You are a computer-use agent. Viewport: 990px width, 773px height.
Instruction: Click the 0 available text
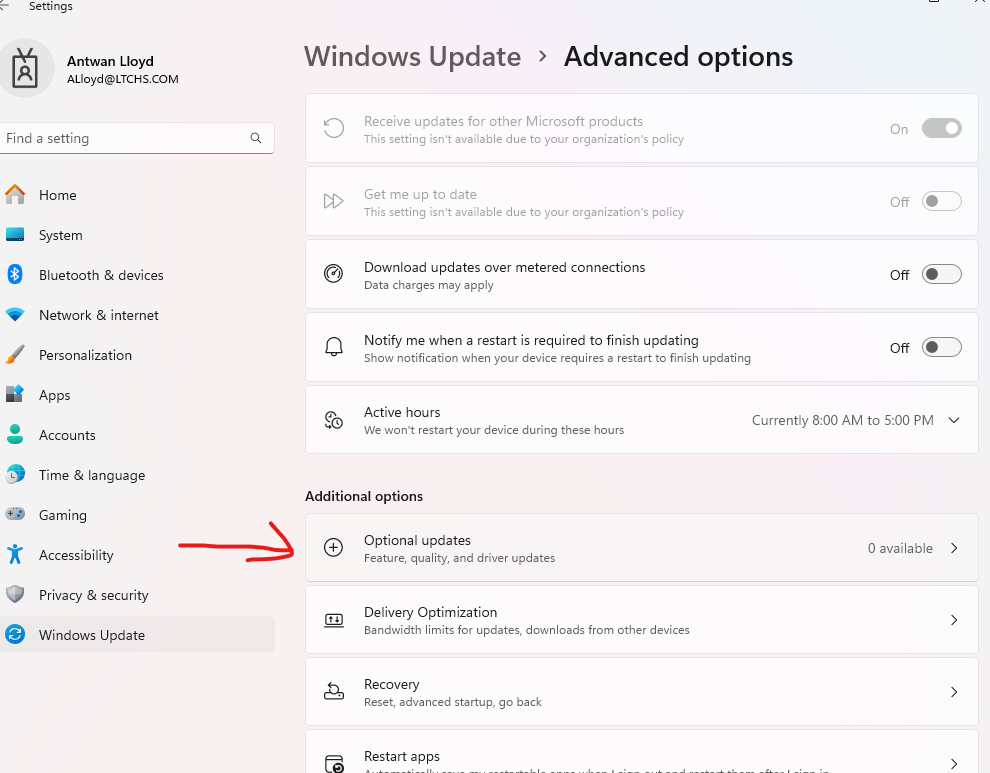pos(900,548)
